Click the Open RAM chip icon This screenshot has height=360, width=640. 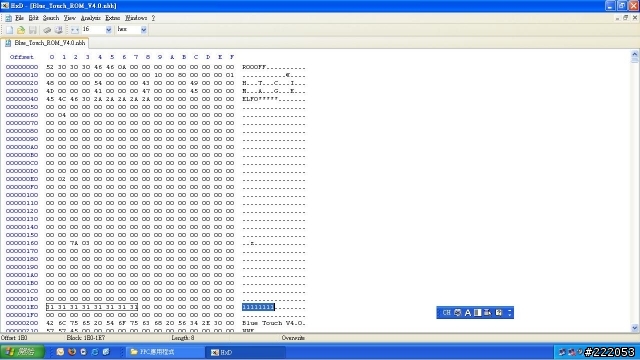47,30
